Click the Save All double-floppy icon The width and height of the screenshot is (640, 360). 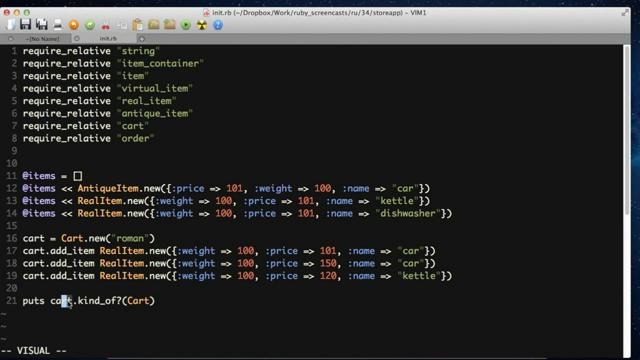[x=42, y=25]
